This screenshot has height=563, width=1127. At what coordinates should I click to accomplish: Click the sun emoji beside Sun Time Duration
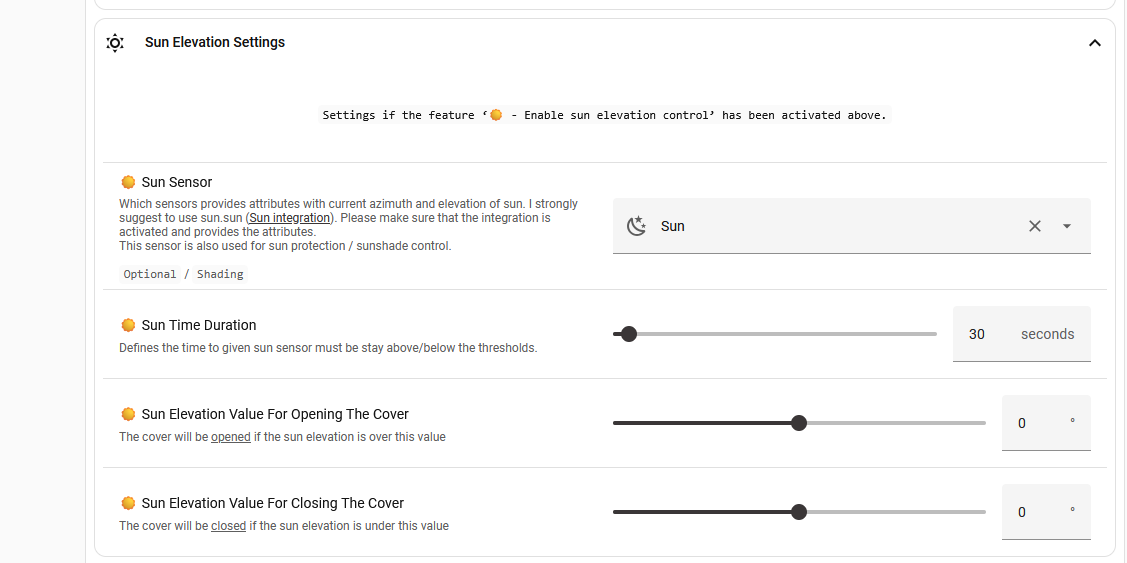[x=128, y=325]
